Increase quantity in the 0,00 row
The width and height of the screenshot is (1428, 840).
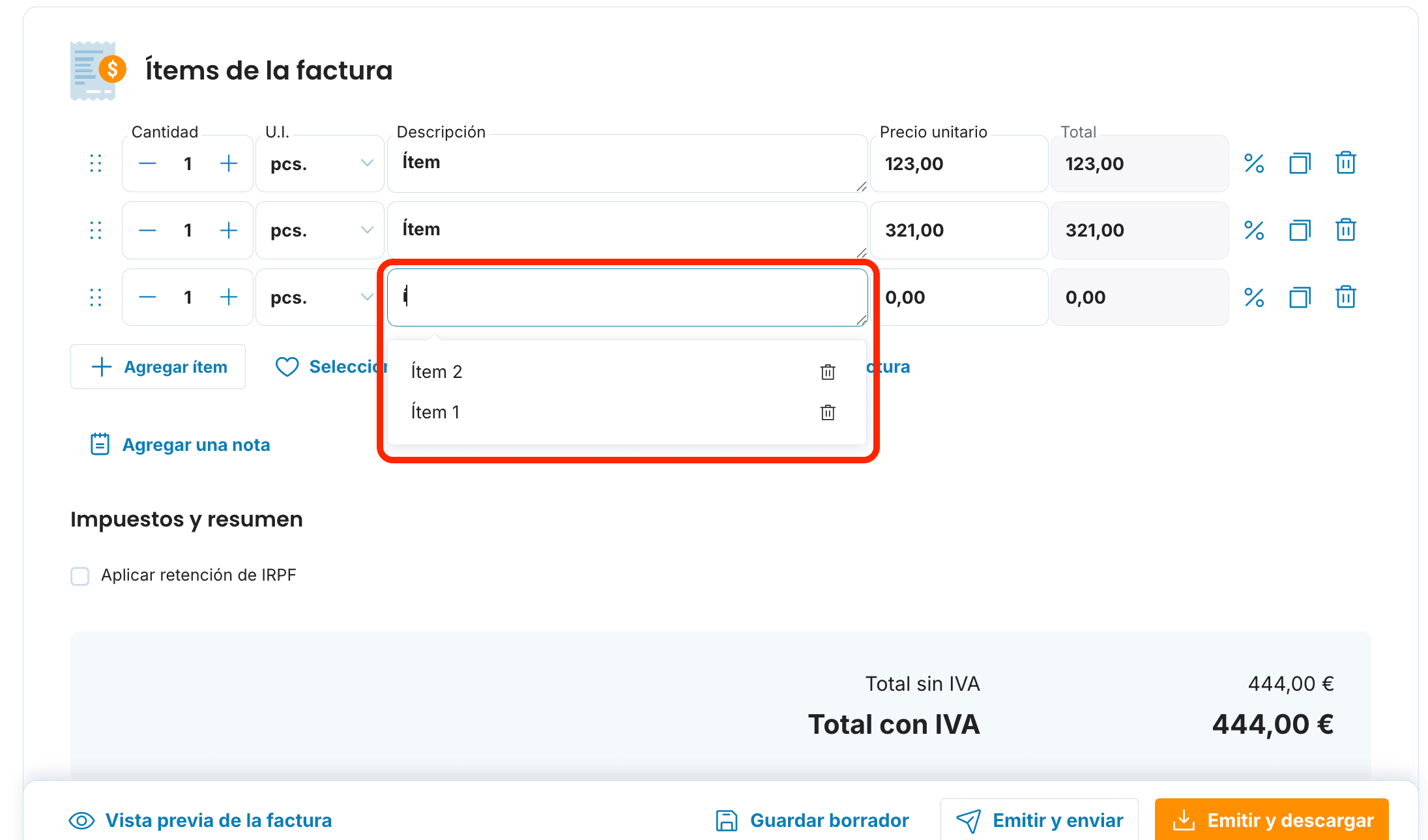(x=229, y=297)
